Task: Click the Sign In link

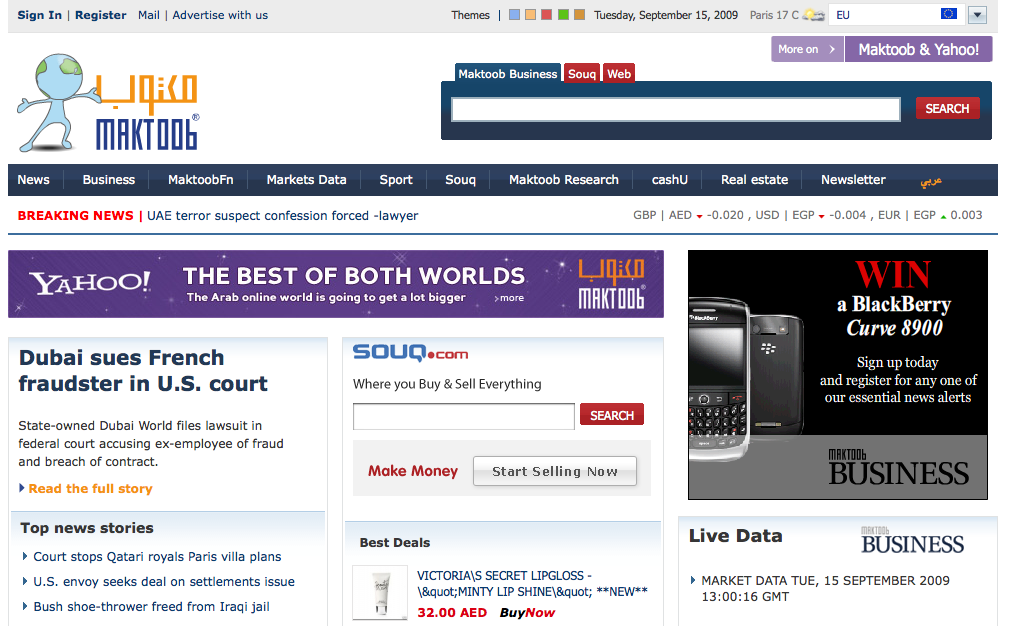Action: coord(39,15)
